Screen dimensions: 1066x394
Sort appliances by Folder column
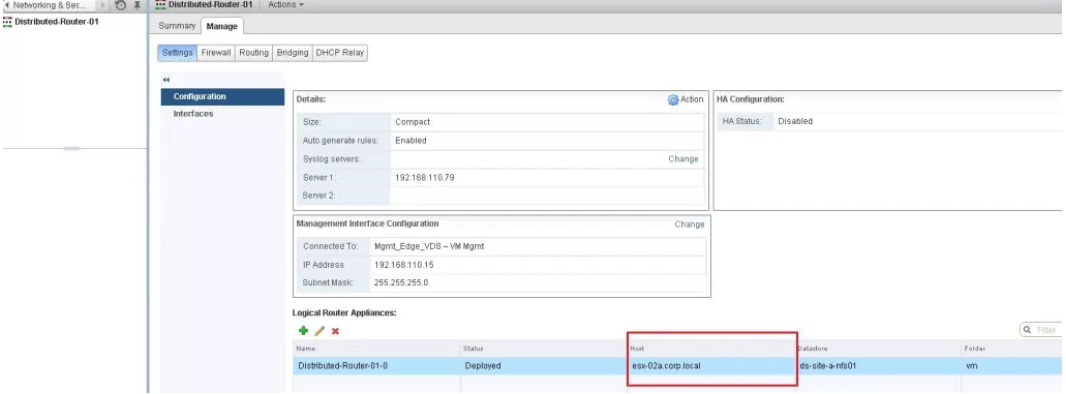1013,348
